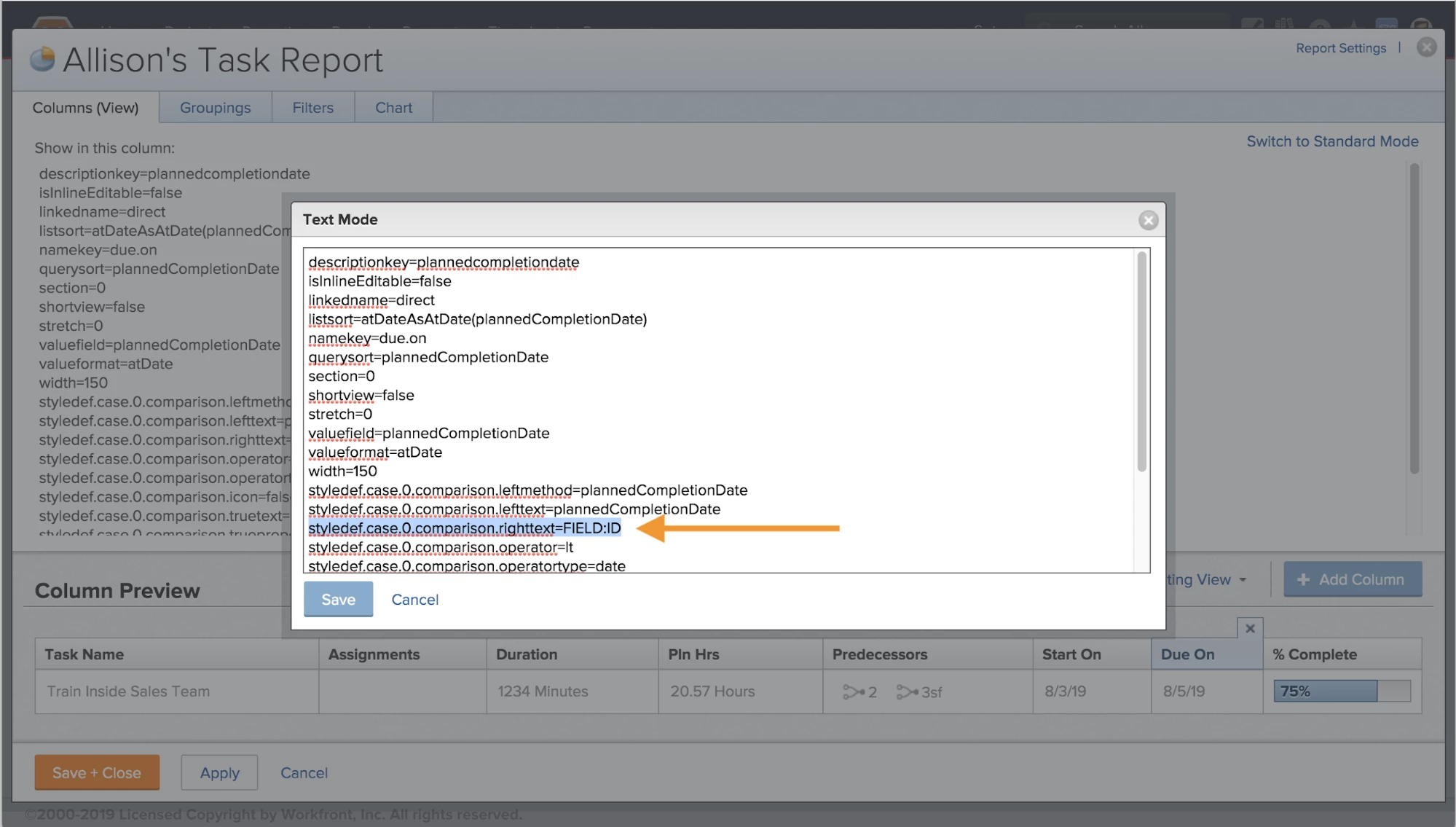Save the Text Mode changes
The image size is (1456, 827).
pos(338,599)
